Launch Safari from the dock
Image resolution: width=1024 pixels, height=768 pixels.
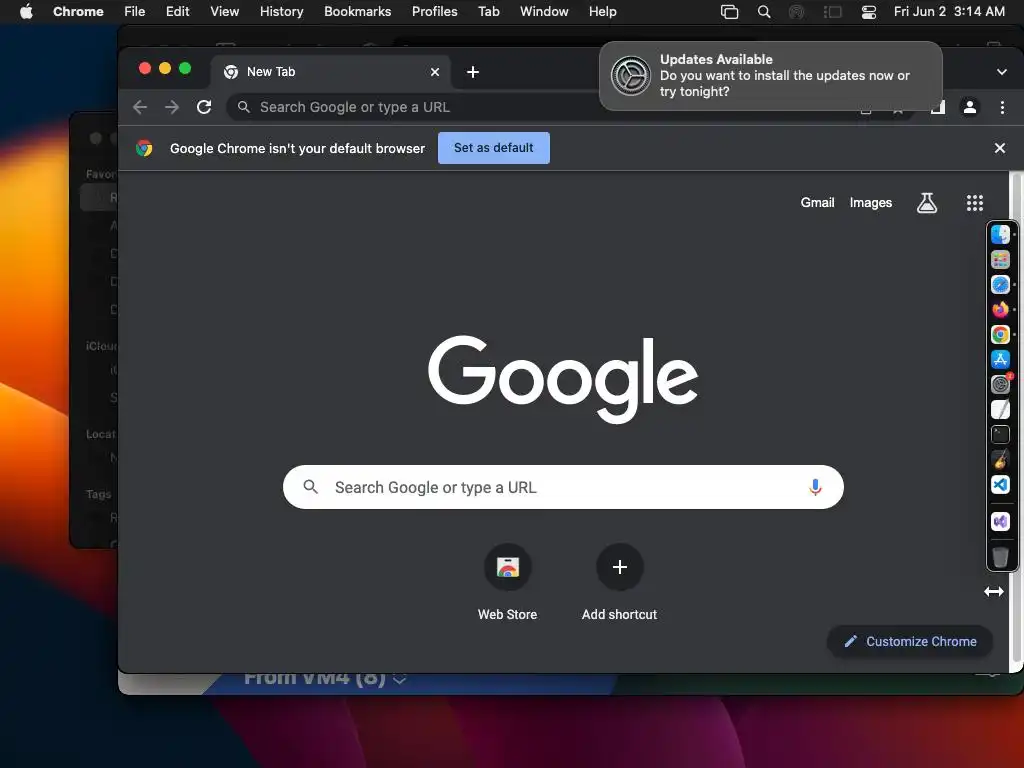coord(1000,284)
